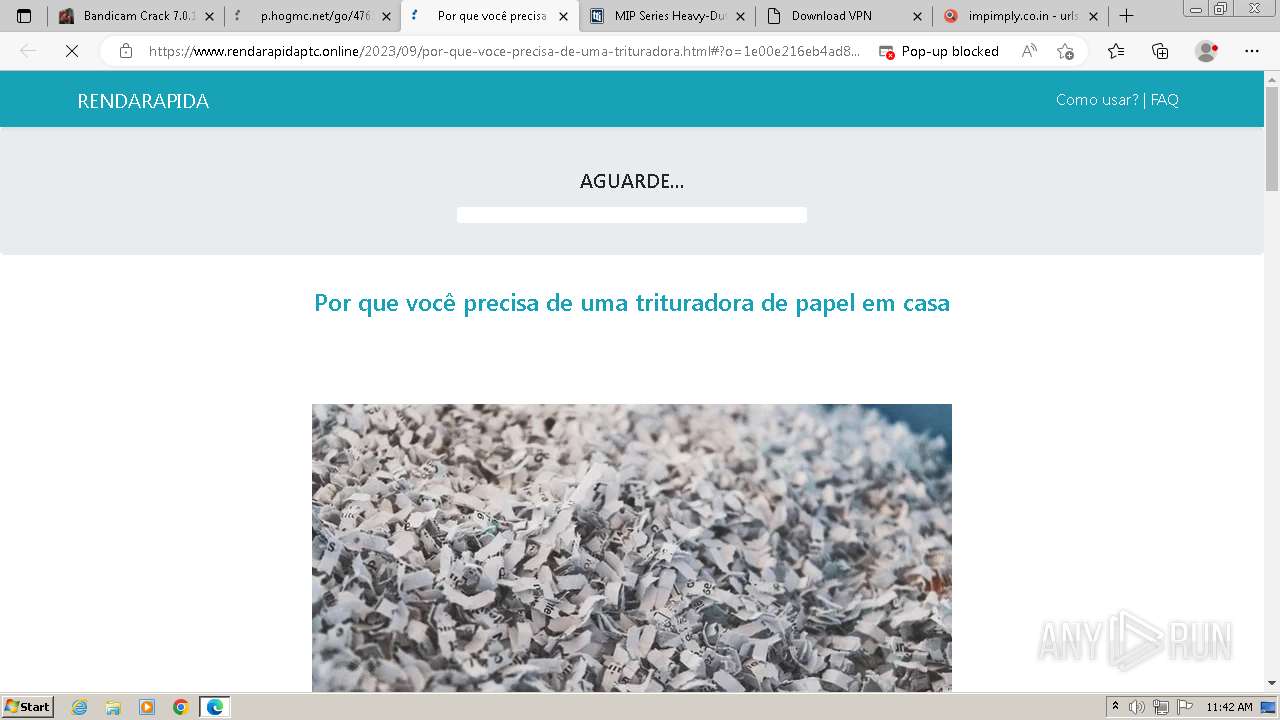The height and width of the screenshot is (720, 1280).
Task: Open Settings and more menu
Action: point(1252,51)
